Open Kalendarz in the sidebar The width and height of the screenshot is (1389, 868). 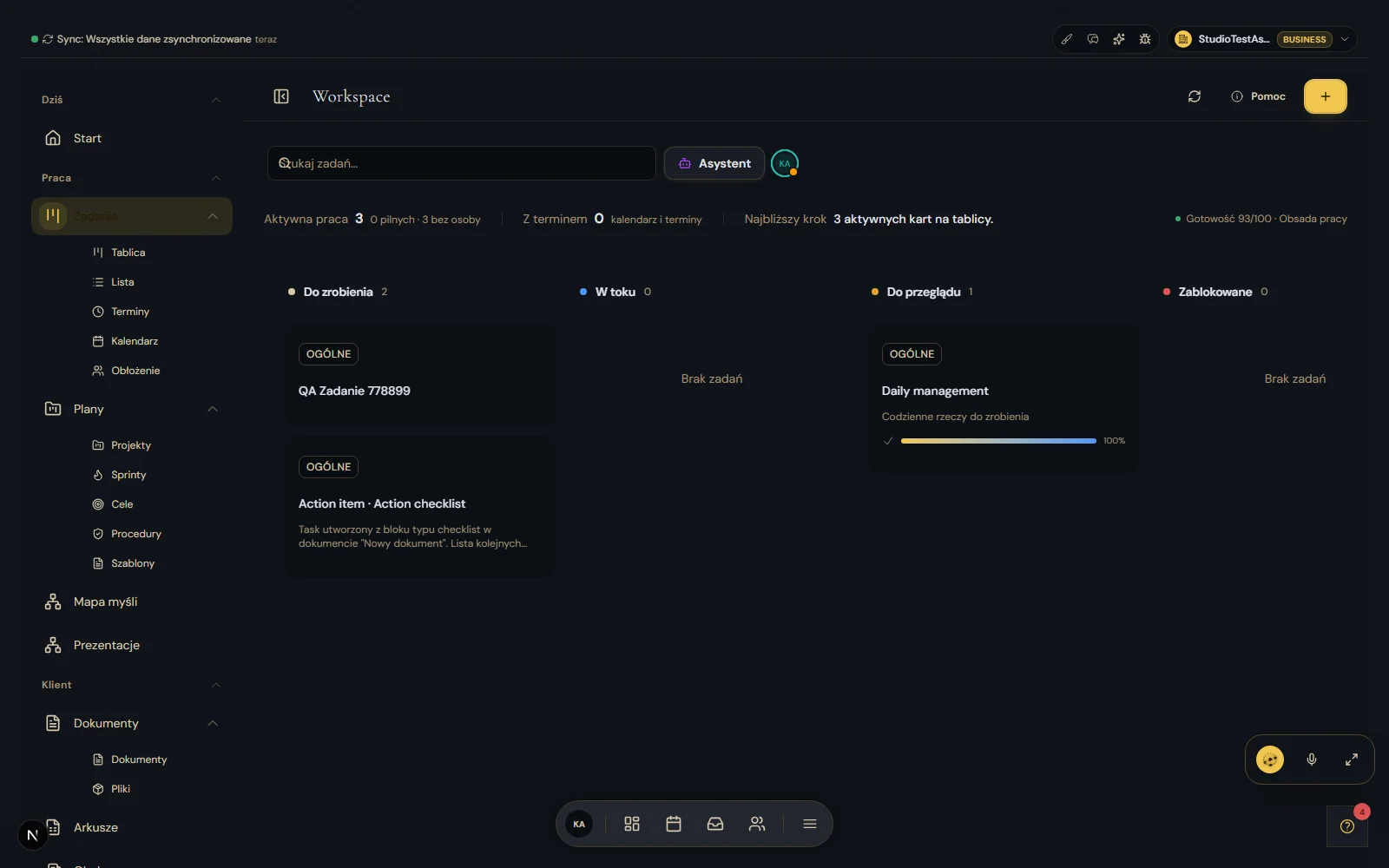tap(135, 341)
